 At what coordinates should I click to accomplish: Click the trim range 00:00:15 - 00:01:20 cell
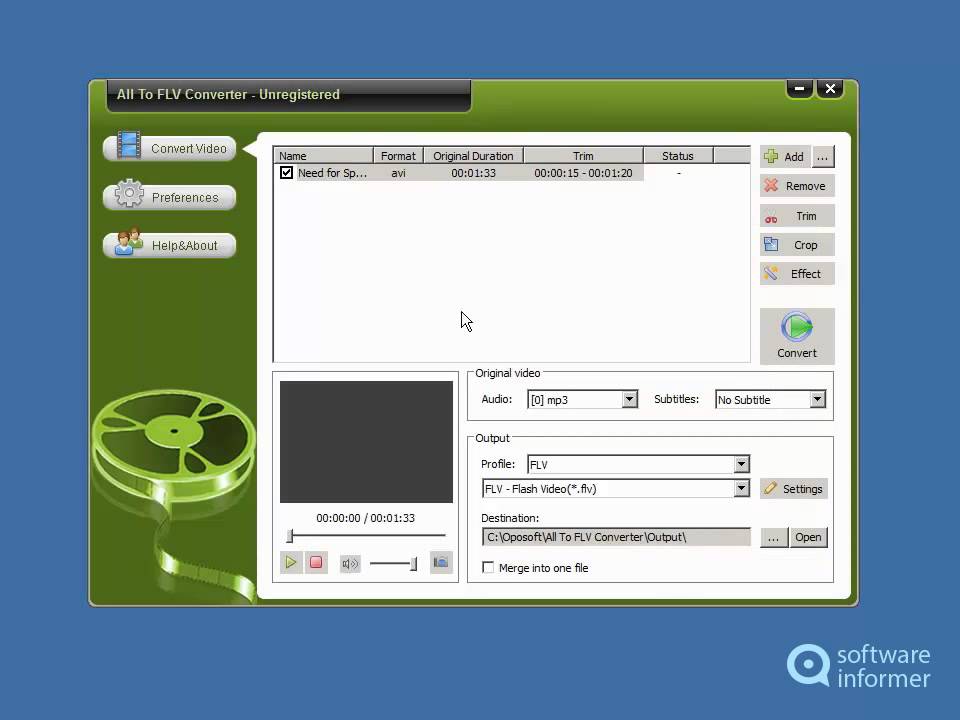[583, 173]
